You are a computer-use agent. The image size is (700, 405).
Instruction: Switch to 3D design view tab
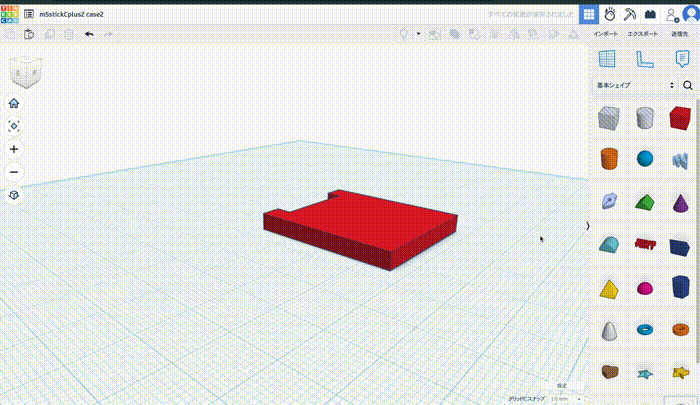(588, 14)
